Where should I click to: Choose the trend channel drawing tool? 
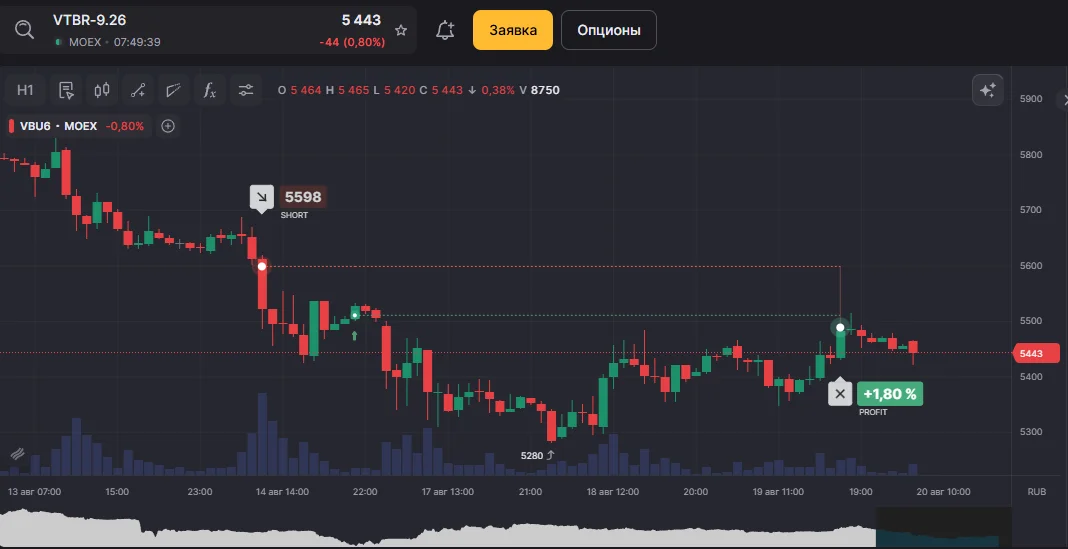[x=174, y=90]
